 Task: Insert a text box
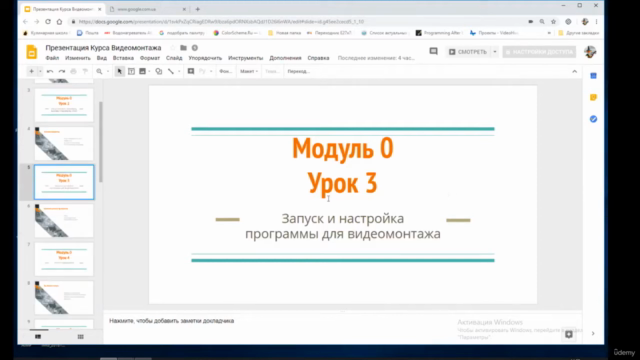(x=131, y=71)
